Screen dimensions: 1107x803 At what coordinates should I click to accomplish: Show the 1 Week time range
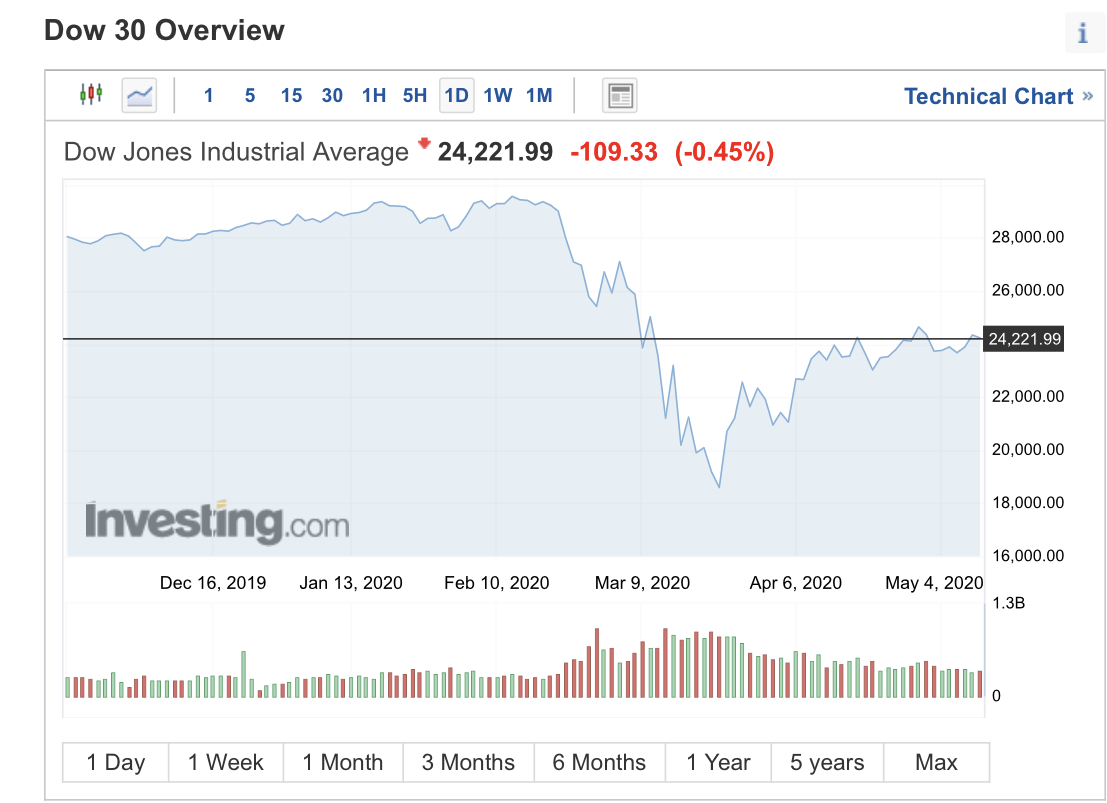(x=226, y=762)
